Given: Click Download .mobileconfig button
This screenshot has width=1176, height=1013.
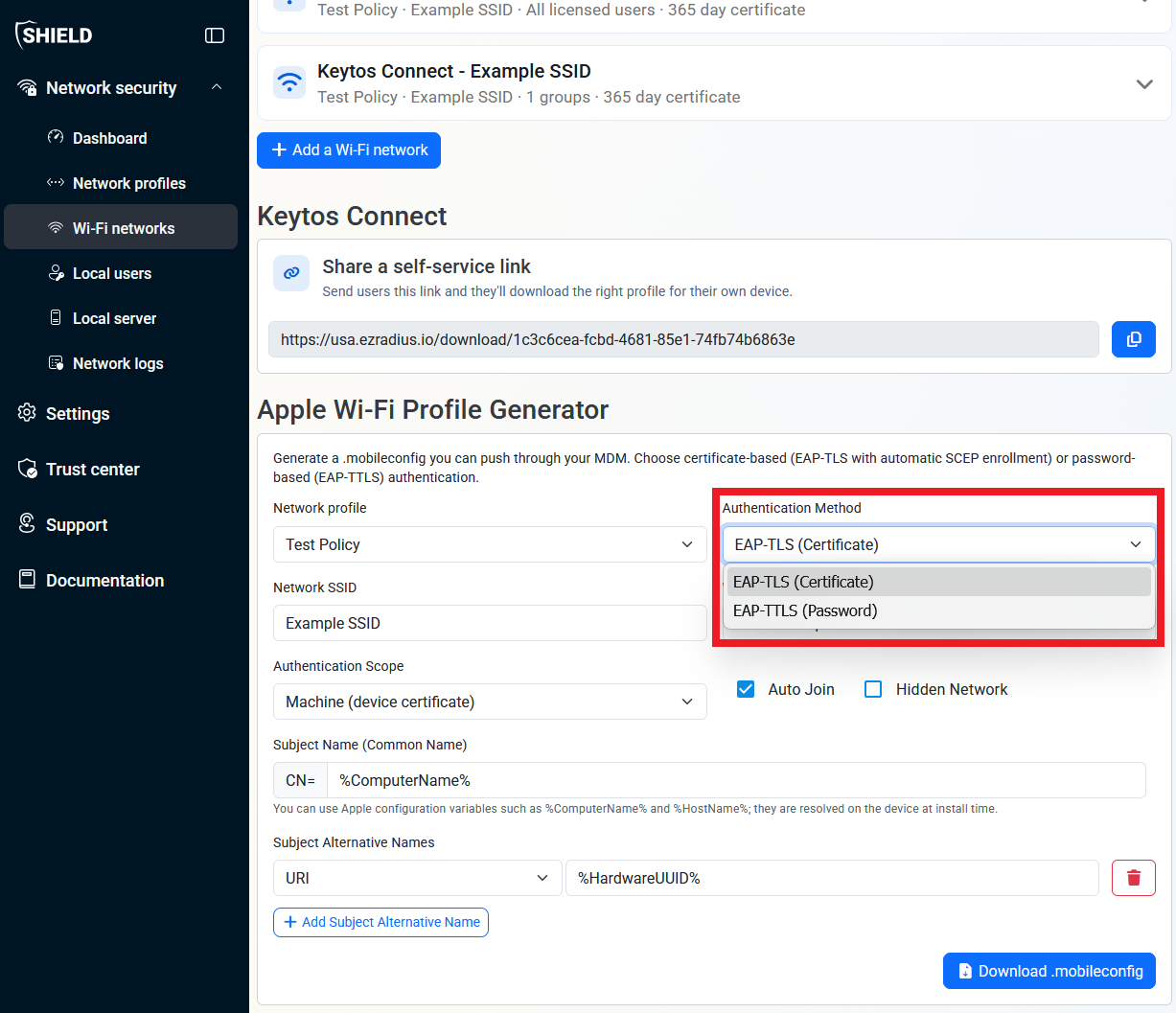Looking at the screenshot, I should point(1049,971).
